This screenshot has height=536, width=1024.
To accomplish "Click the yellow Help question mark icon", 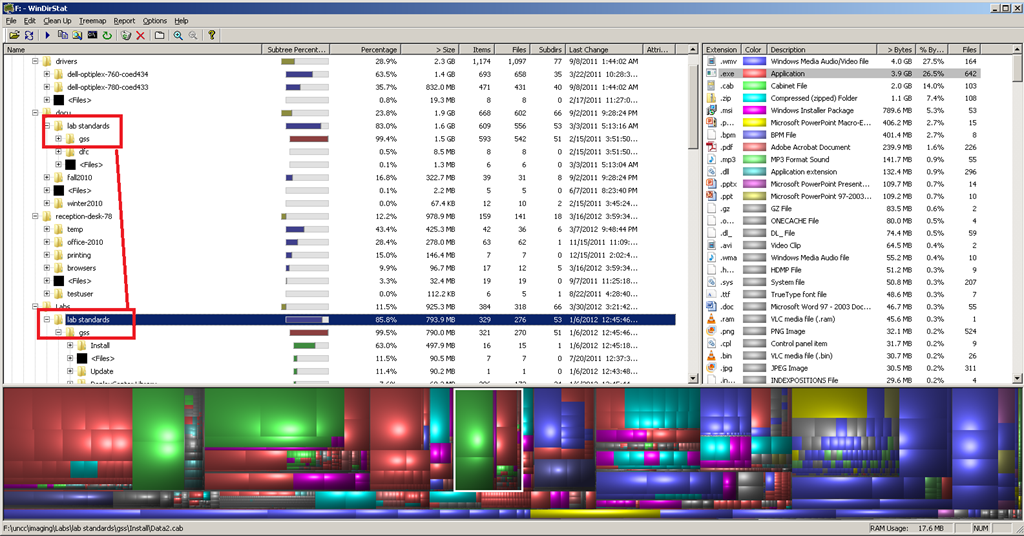I will click(x=211, y=35).
